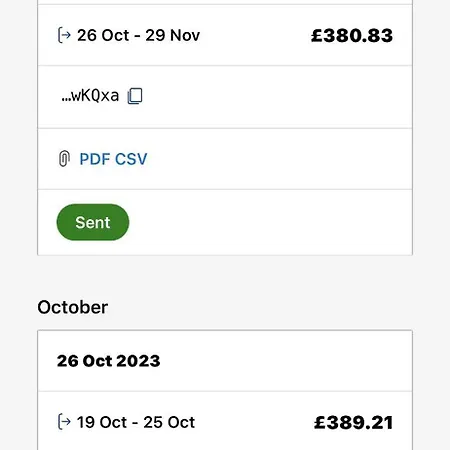The width and height of the screenshot is (450, 450).
Task: Click the 26 Oct 2023 date header
Action: [108, 361]
